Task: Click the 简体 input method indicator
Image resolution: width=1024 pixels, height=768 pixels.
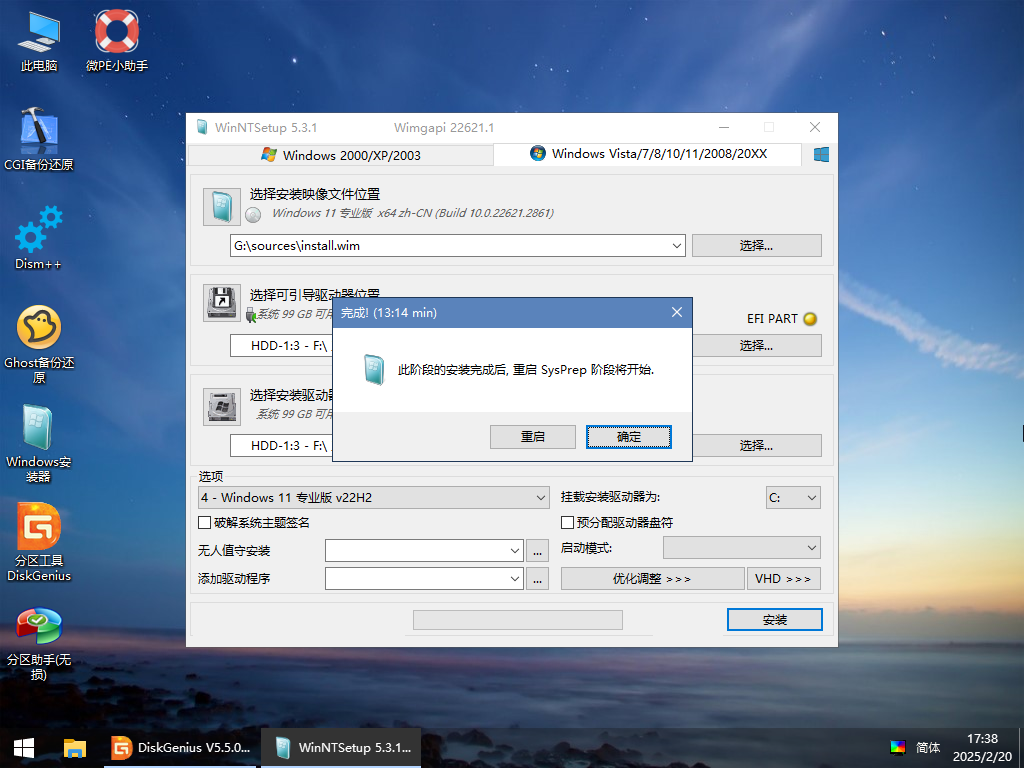Action: pos(928,748)
